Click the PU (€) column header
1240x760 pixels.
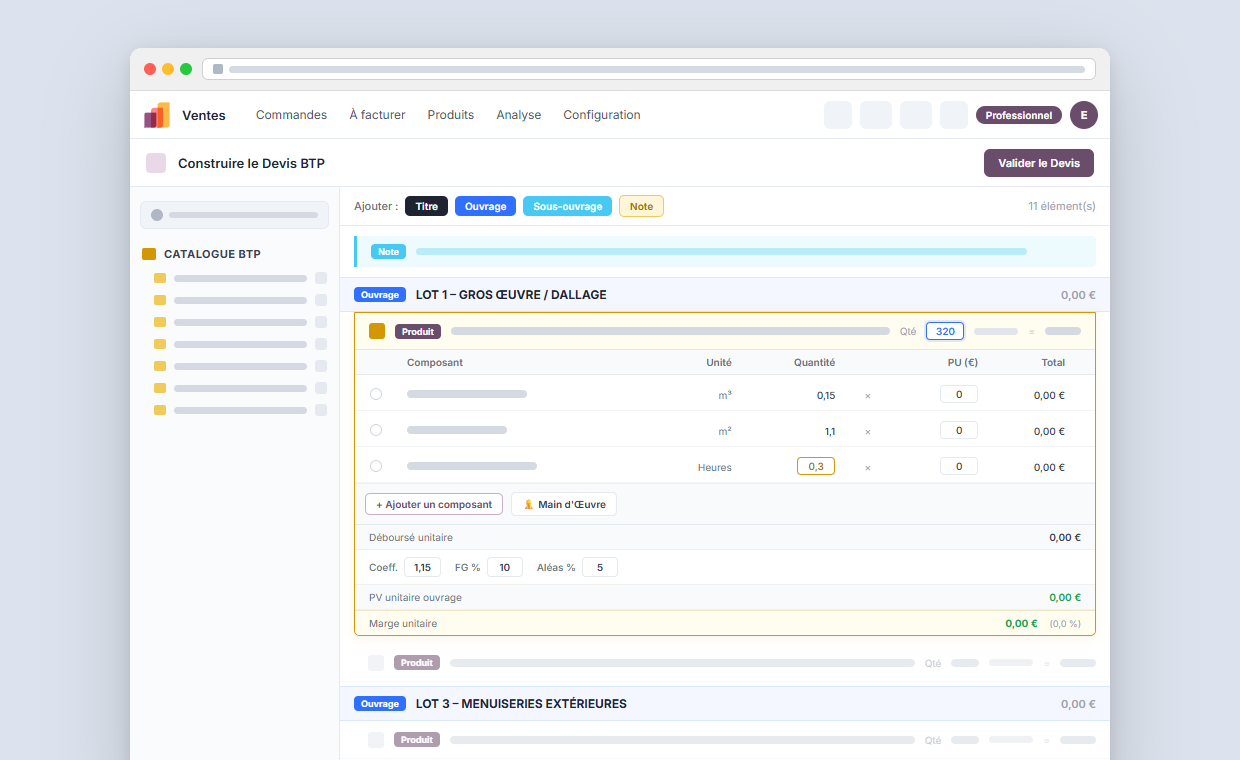pyautogui.click(x=963, y=362)
